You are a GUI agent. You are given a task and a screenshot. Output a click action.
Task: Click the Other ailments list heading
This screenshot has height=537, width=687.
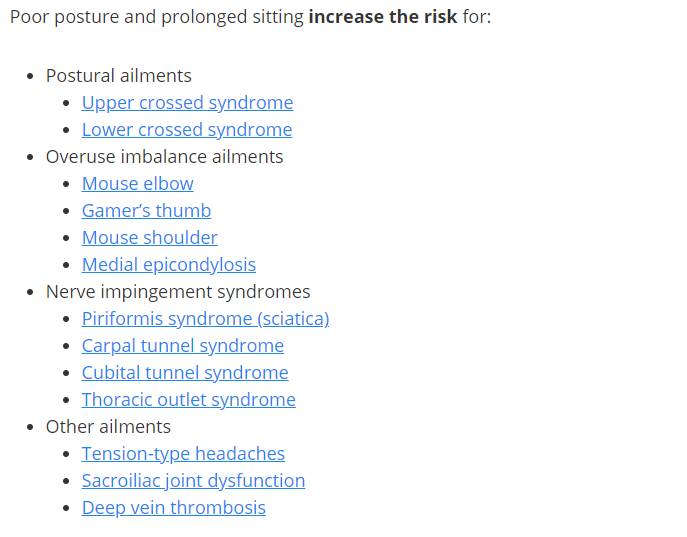click(108, 427)
